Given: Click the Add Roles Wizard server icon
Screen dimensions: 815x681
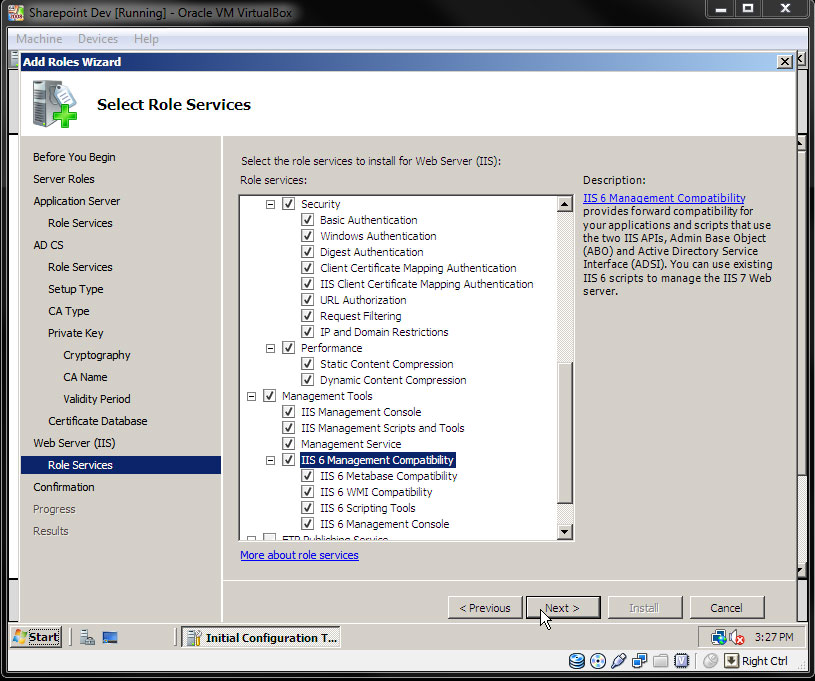Looking at the screenshot, I should pyautogui.click(x=54, y=104).
